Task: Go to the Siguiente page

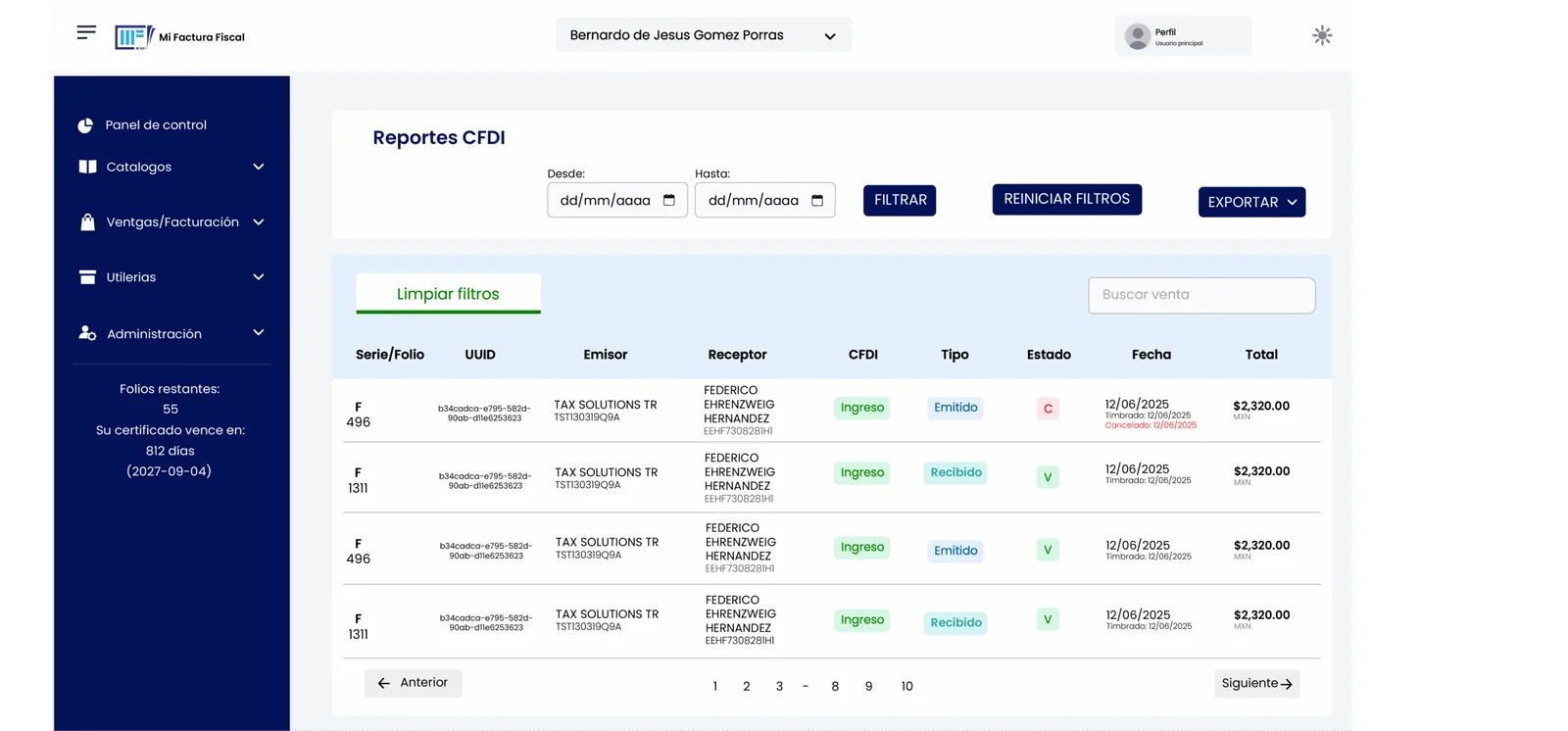Action: click(1256, 683)
